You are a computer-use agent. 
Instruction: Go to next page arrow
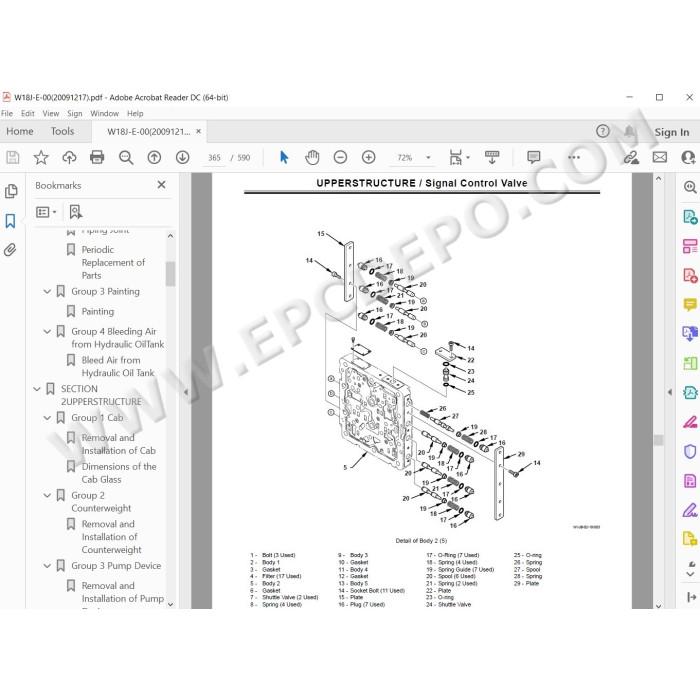[182, 157]
